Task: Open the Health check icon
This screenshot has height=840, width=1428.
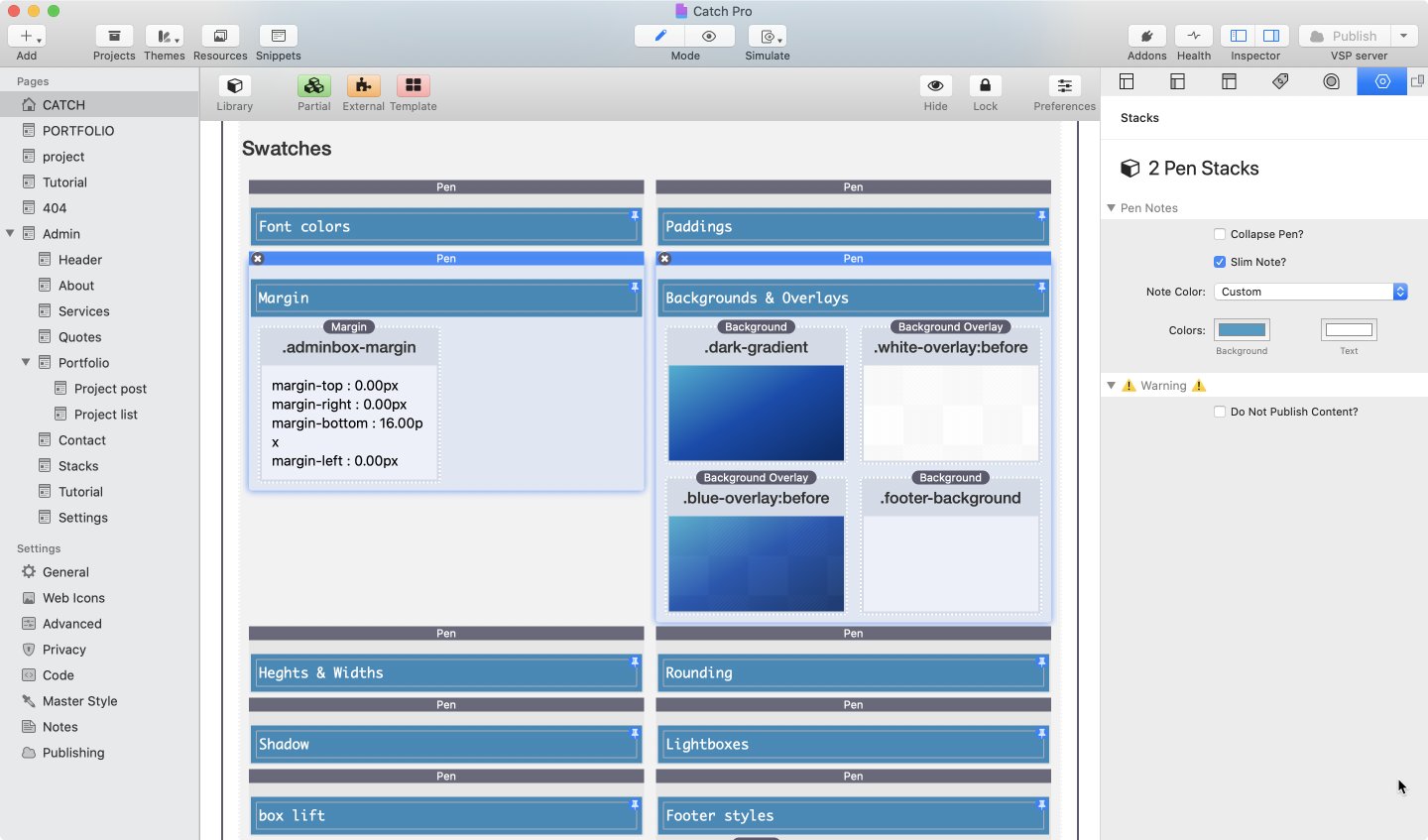Action: pos(1194,37)
